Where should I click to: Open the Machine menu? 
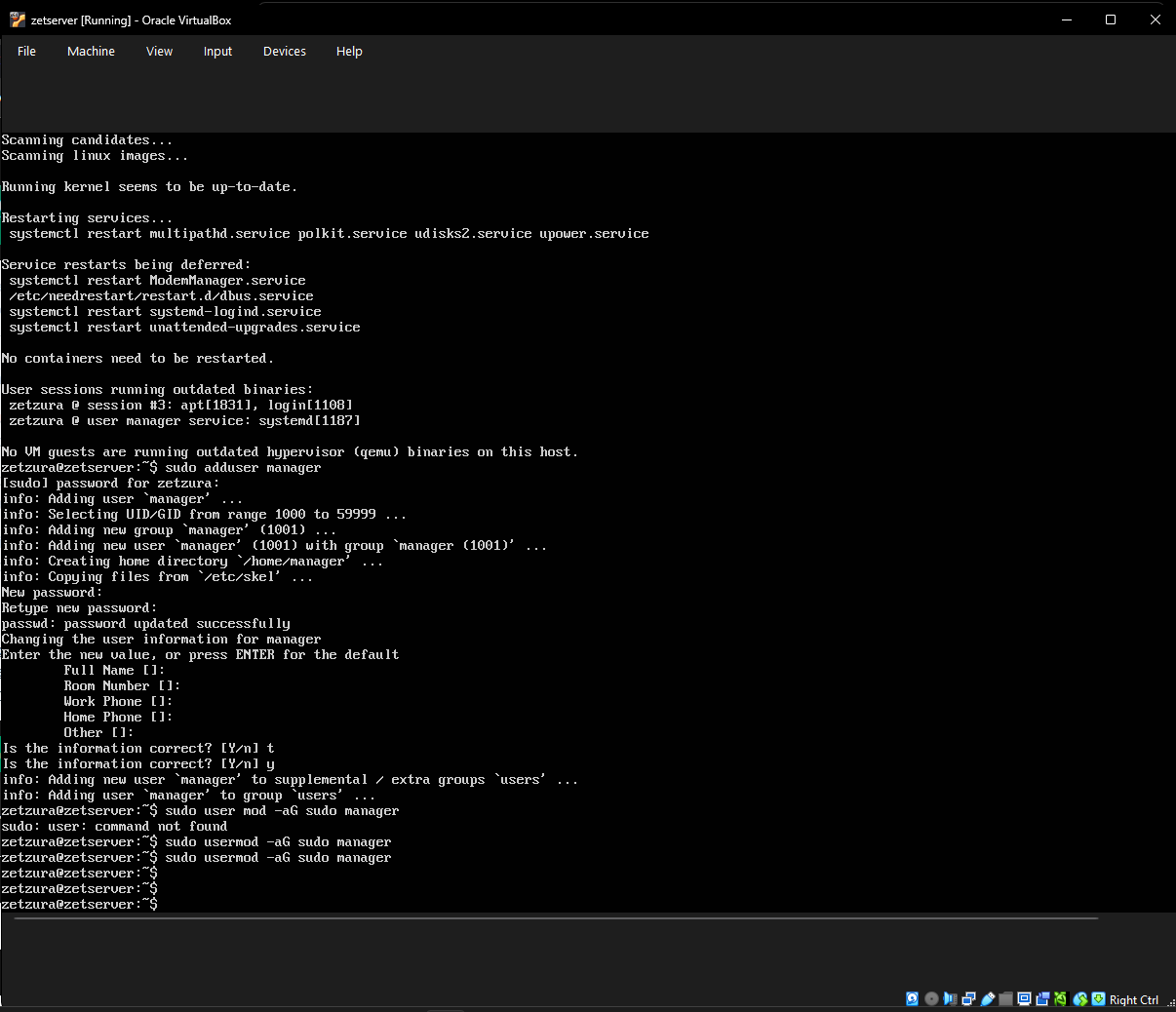pos(91,52)
